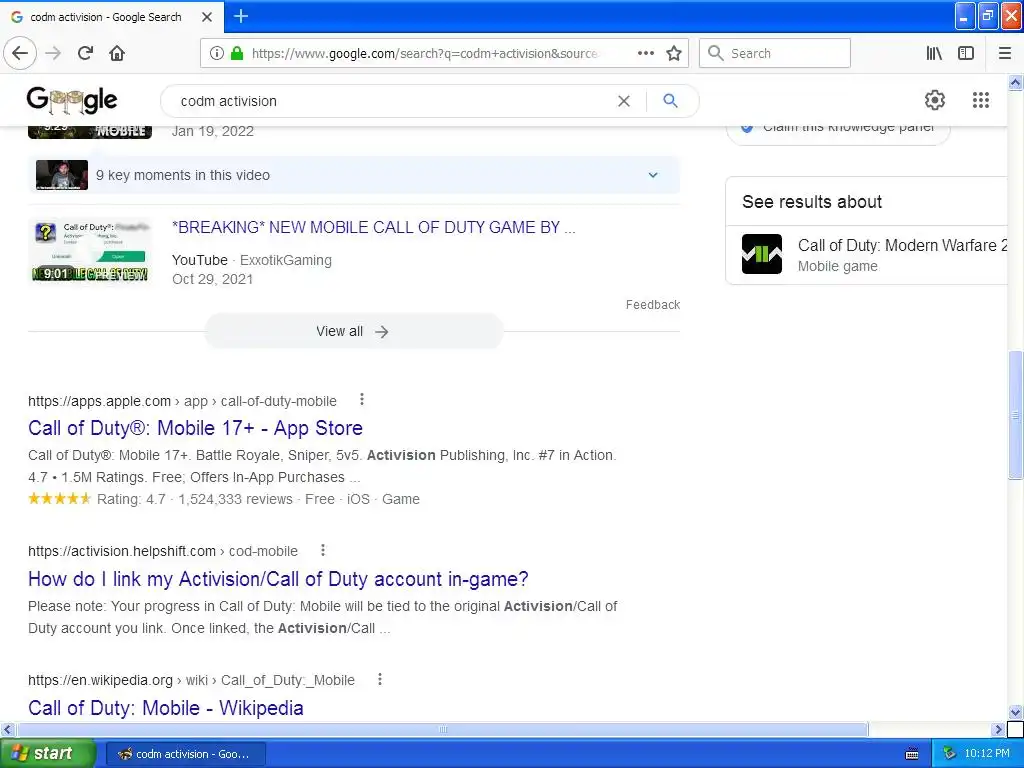1024x768 pixels.
Task: Open the Library icon in toolbar
Action: tap(934, 53)
